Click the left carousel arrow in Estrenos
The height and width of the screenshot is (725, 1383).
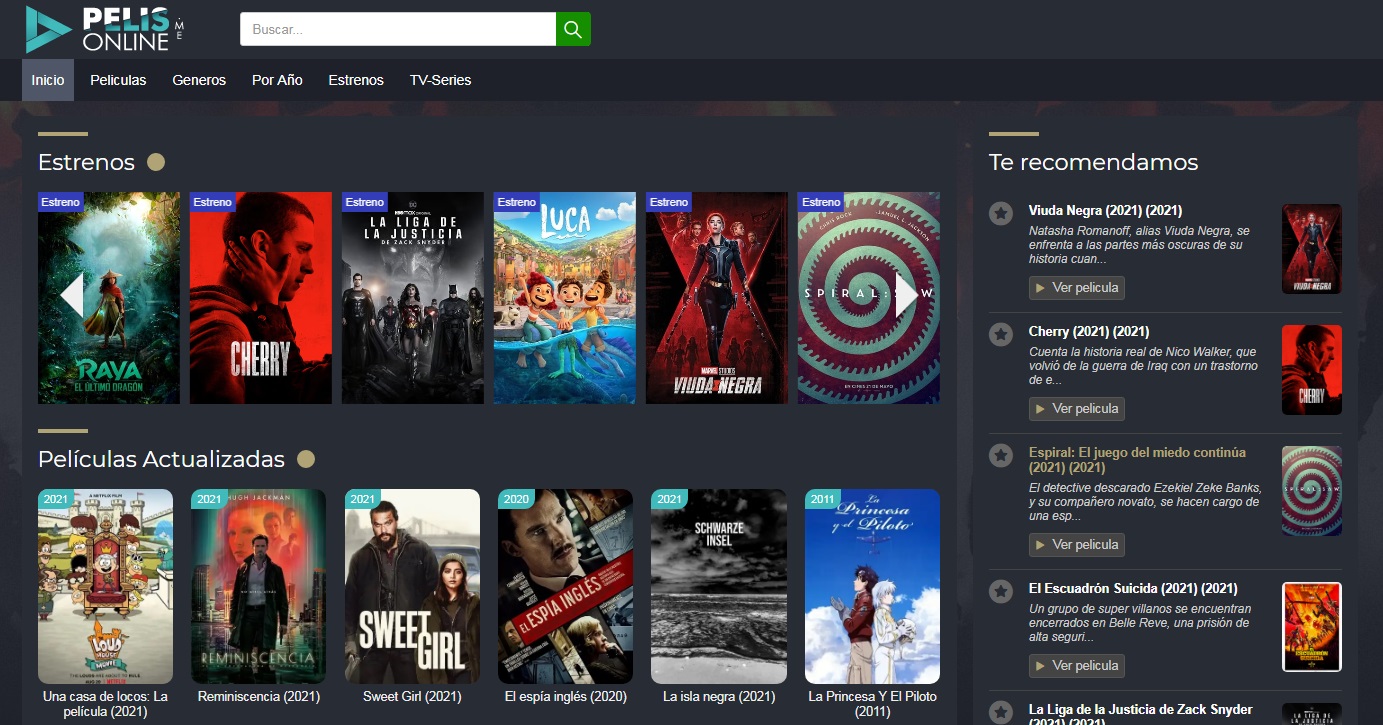click(x=71, y=296)
